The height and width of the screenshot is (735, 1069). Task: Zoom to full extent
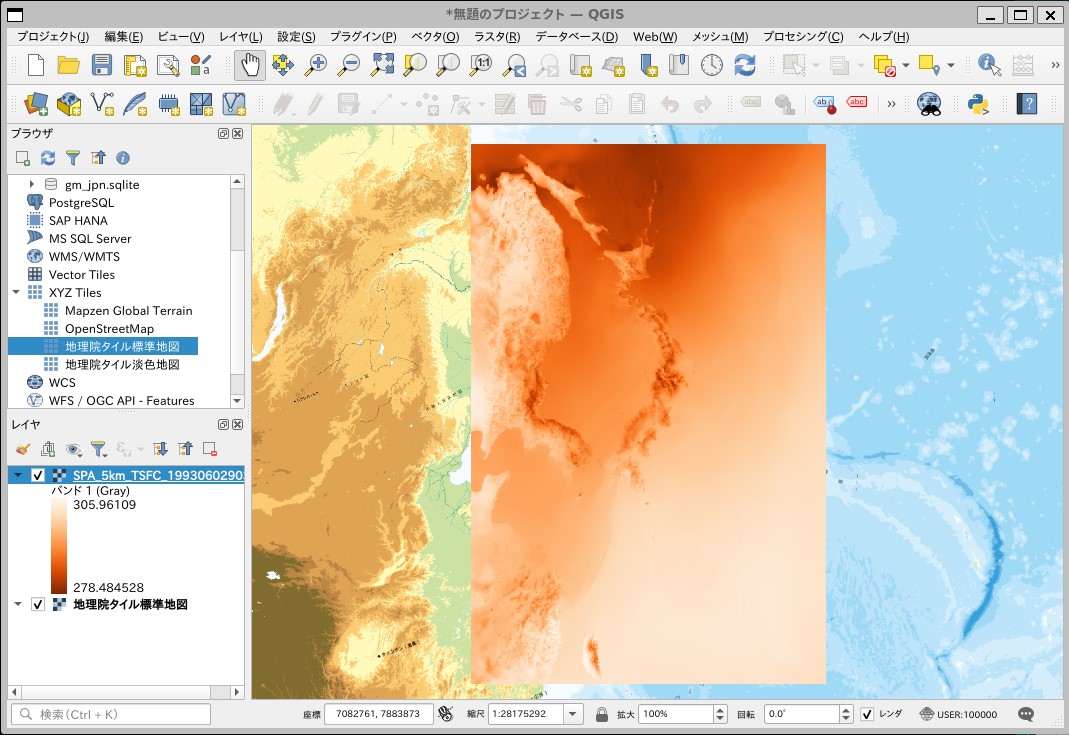click(382, 65)
